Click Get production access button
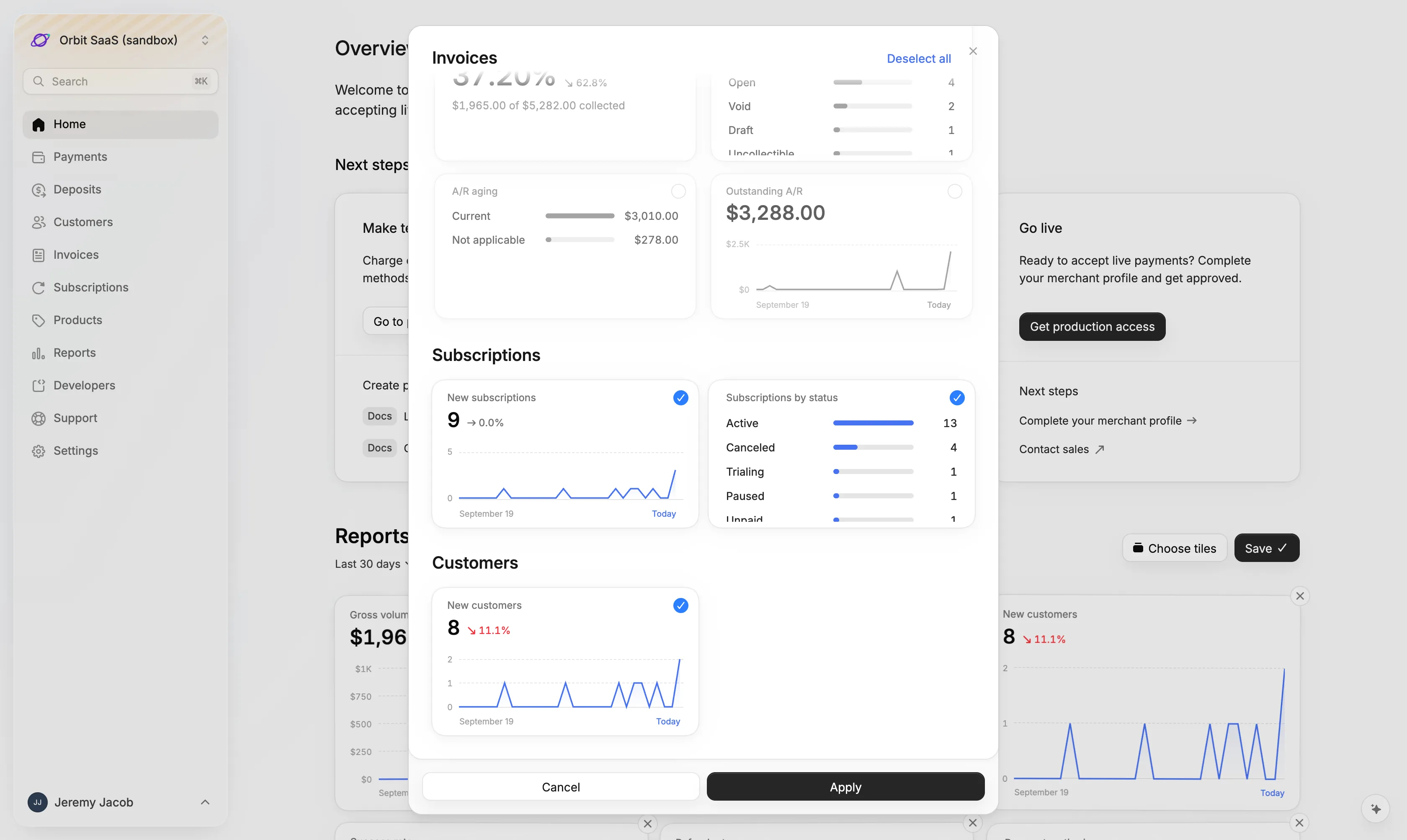Screen dimensions: 1407x840 pyautogui.click(x=1092, y=327)
